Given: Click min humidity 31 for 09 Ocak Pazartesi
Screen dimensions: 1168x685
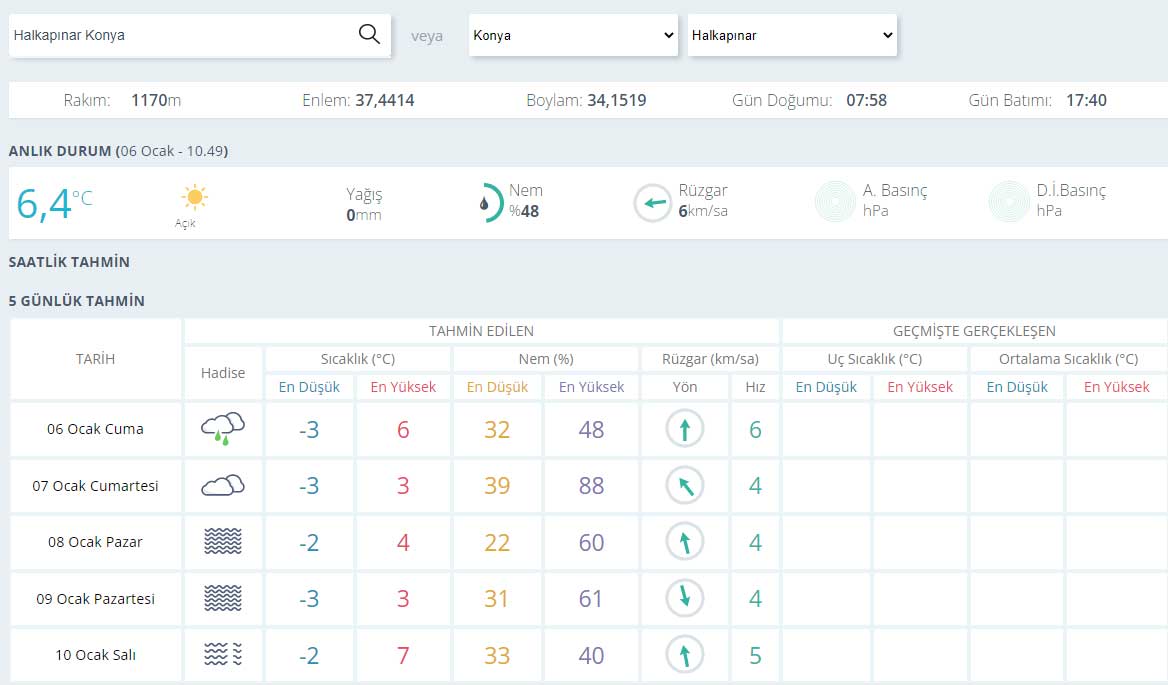Looking at the screenshot, I should pos(496,599).
